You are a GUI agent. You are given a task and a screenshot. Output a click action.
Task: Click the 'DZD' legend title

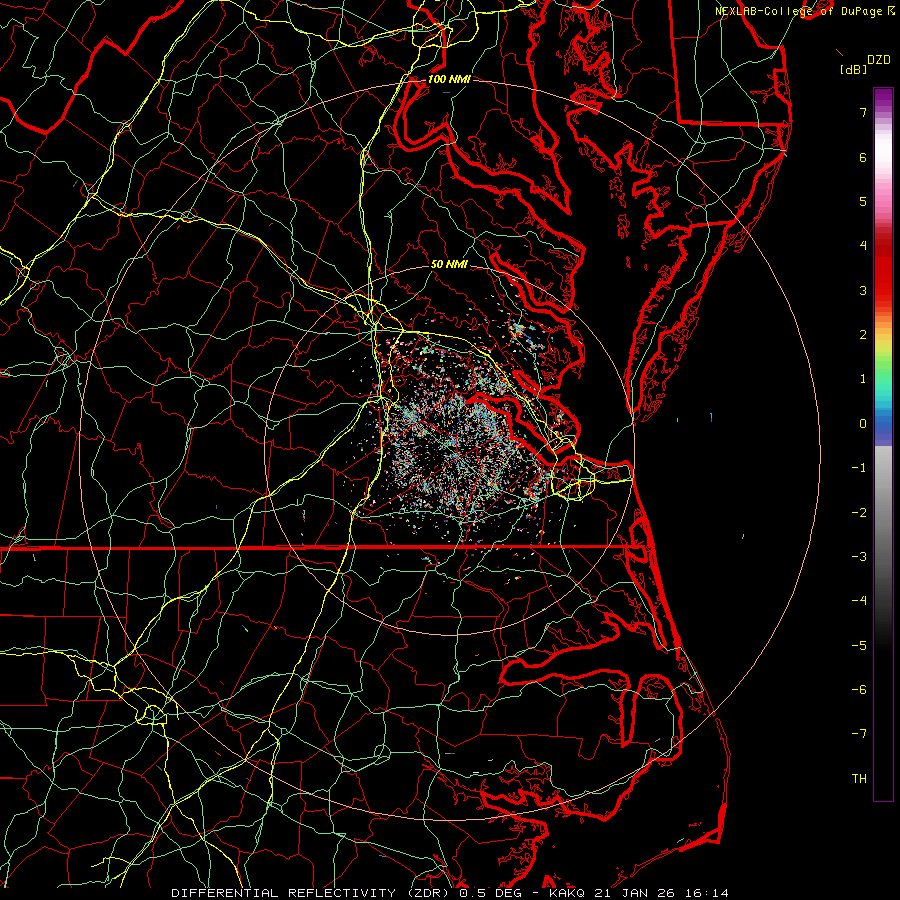[879, 60]
